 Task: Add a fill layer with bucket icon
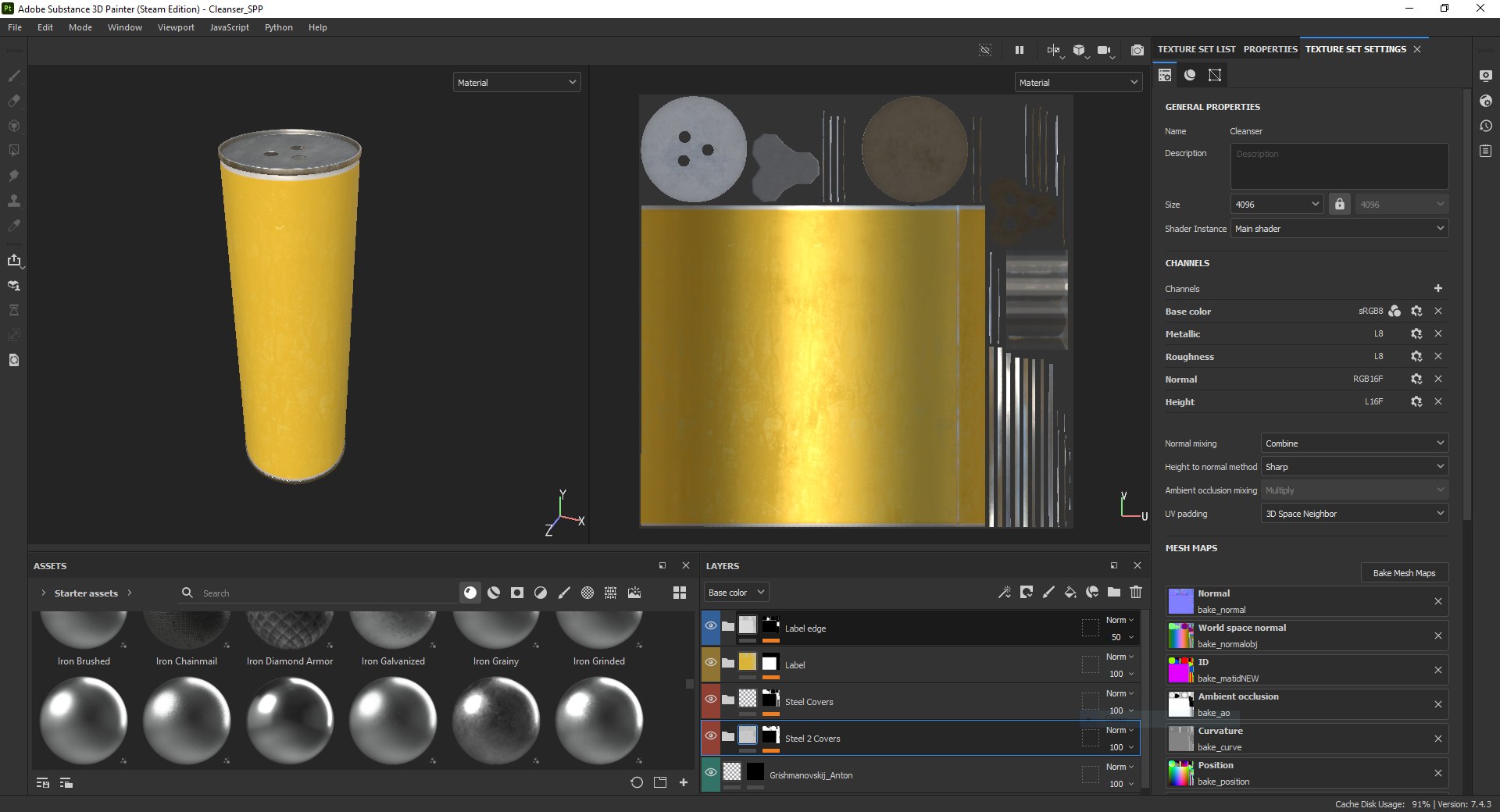click(x=1070, y=593)
